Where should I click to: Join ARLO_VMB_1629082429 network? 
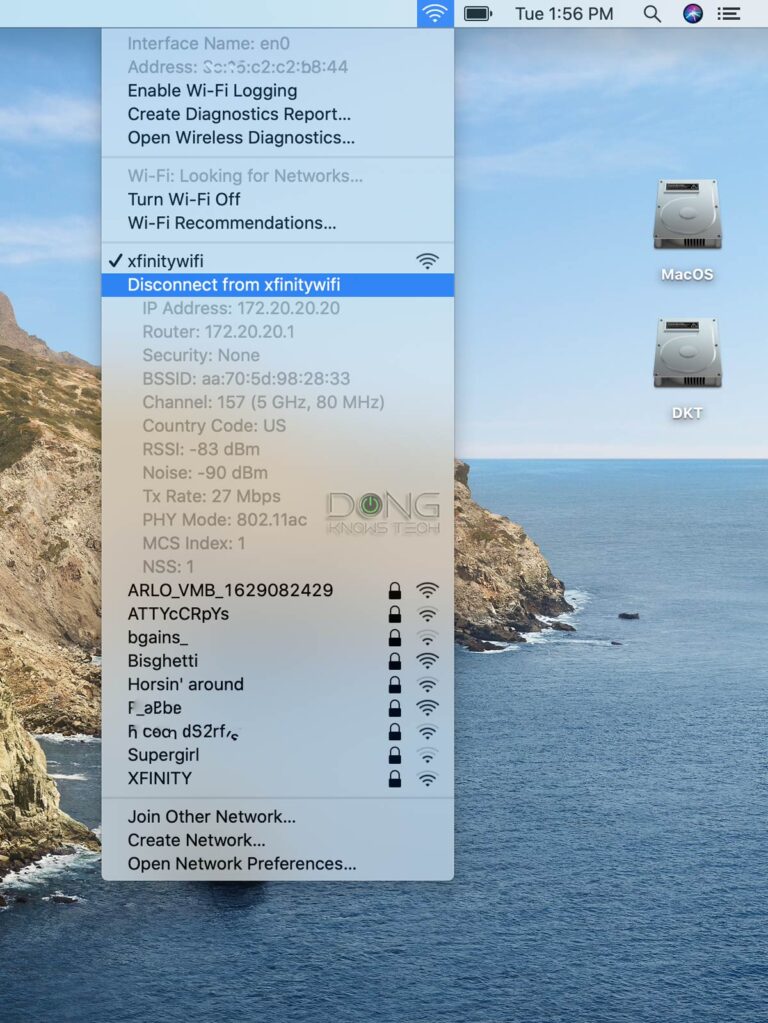tap(277, 590)
